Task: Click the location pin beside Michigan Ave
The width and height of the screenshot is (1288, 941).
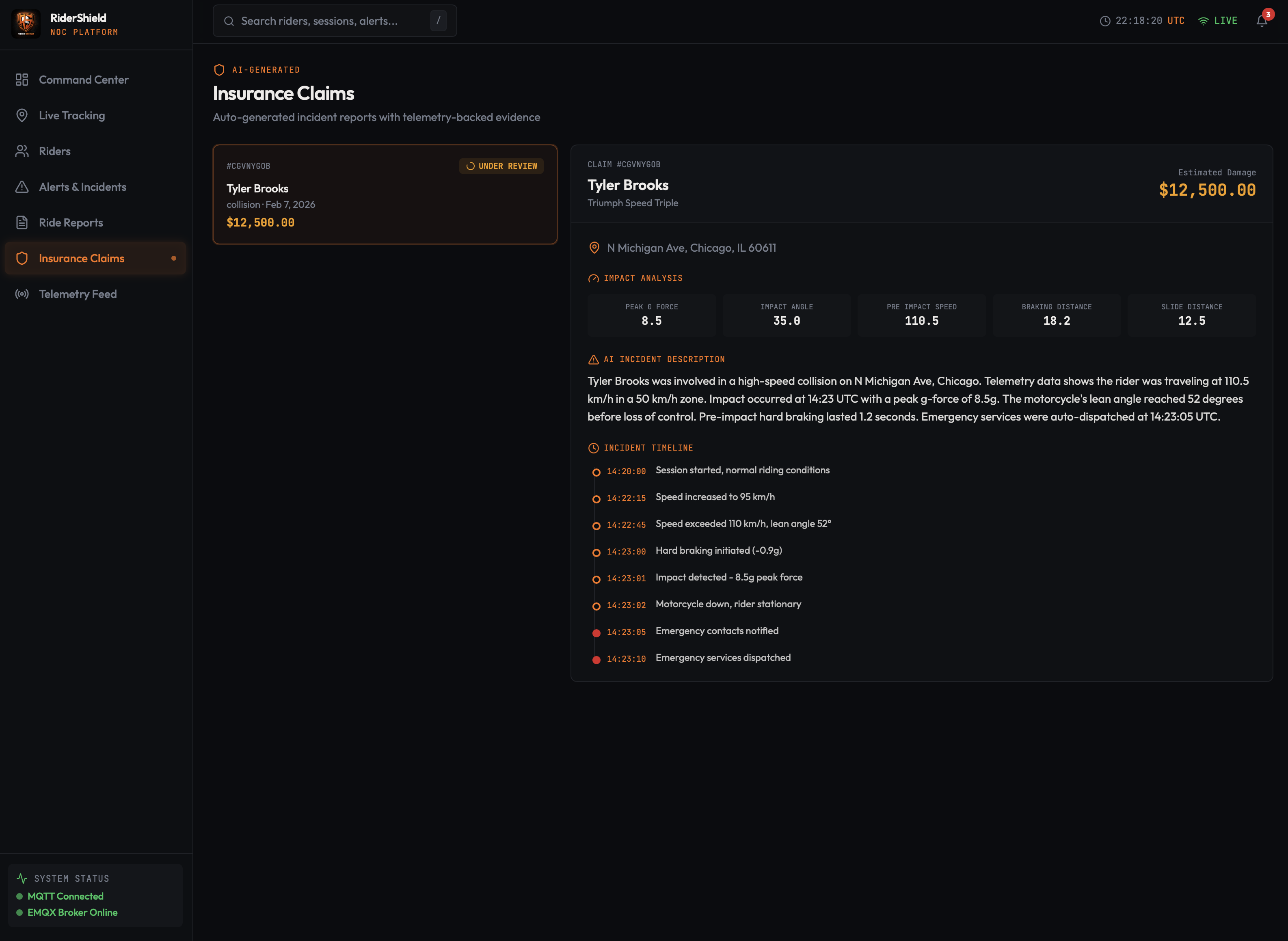Action: pyautogui.click(x=594, y=248)
